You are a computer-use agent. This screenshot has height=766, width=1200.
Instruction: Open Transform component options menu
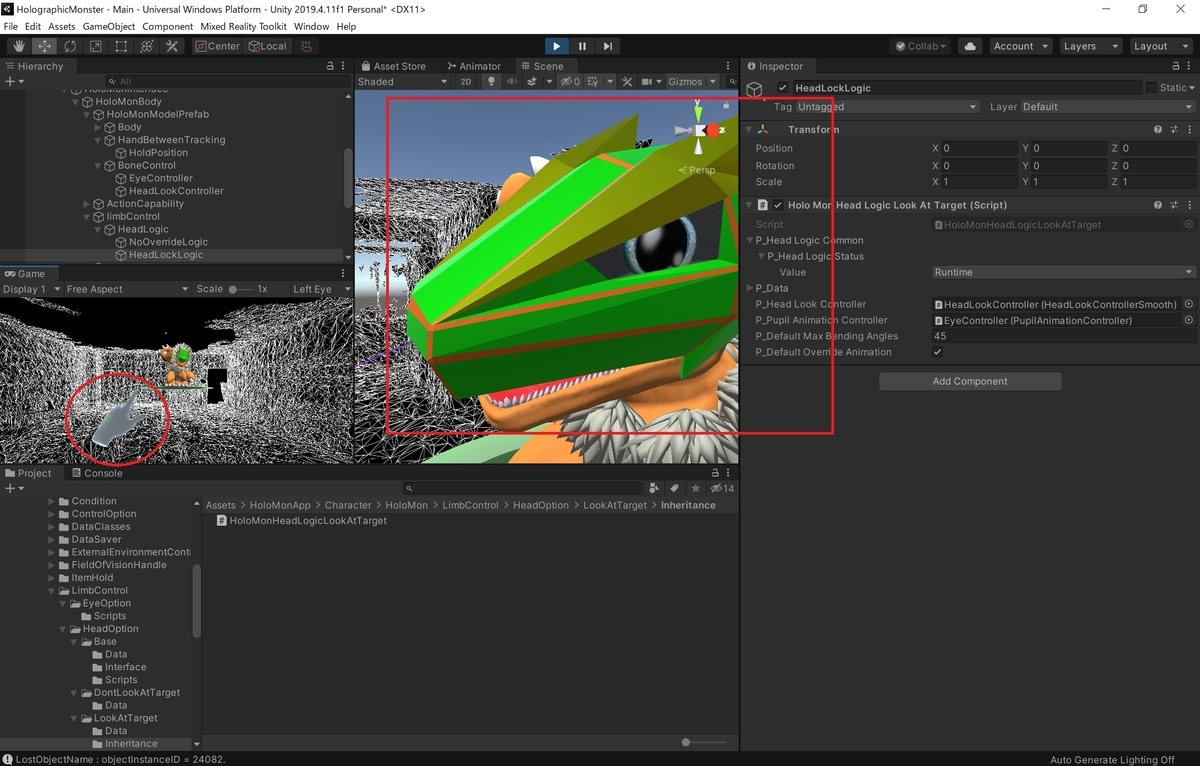[x=1189, y=130]
